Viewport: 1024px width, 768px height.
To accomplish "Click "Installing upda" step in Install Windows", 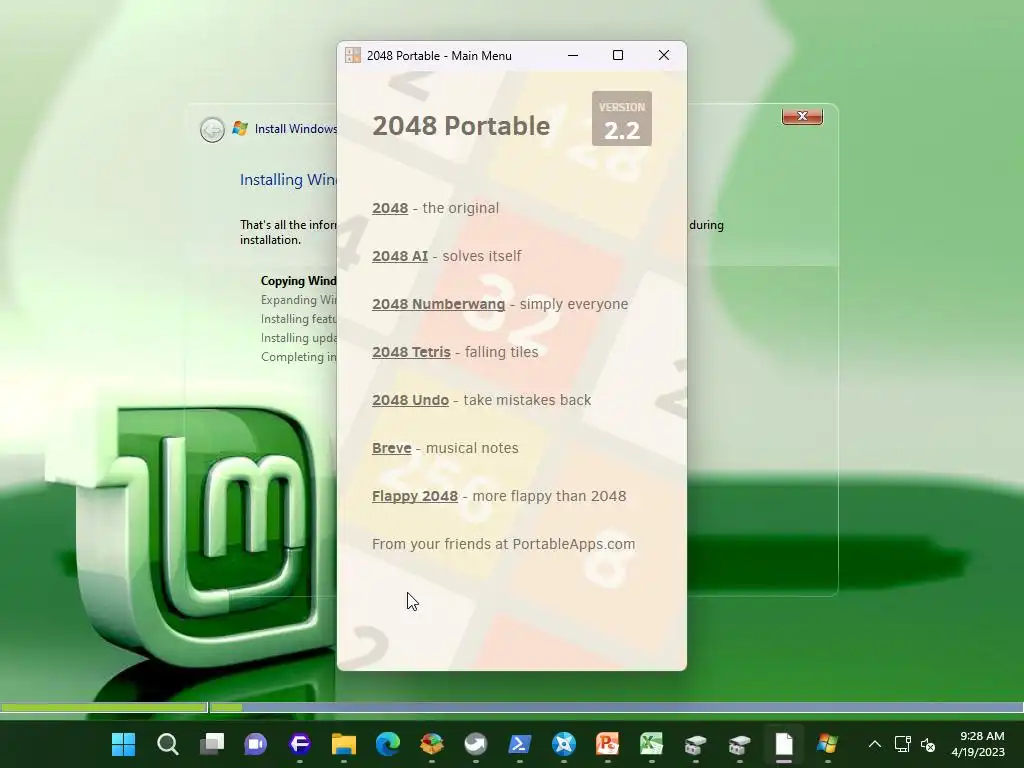I will coord(298,338).
